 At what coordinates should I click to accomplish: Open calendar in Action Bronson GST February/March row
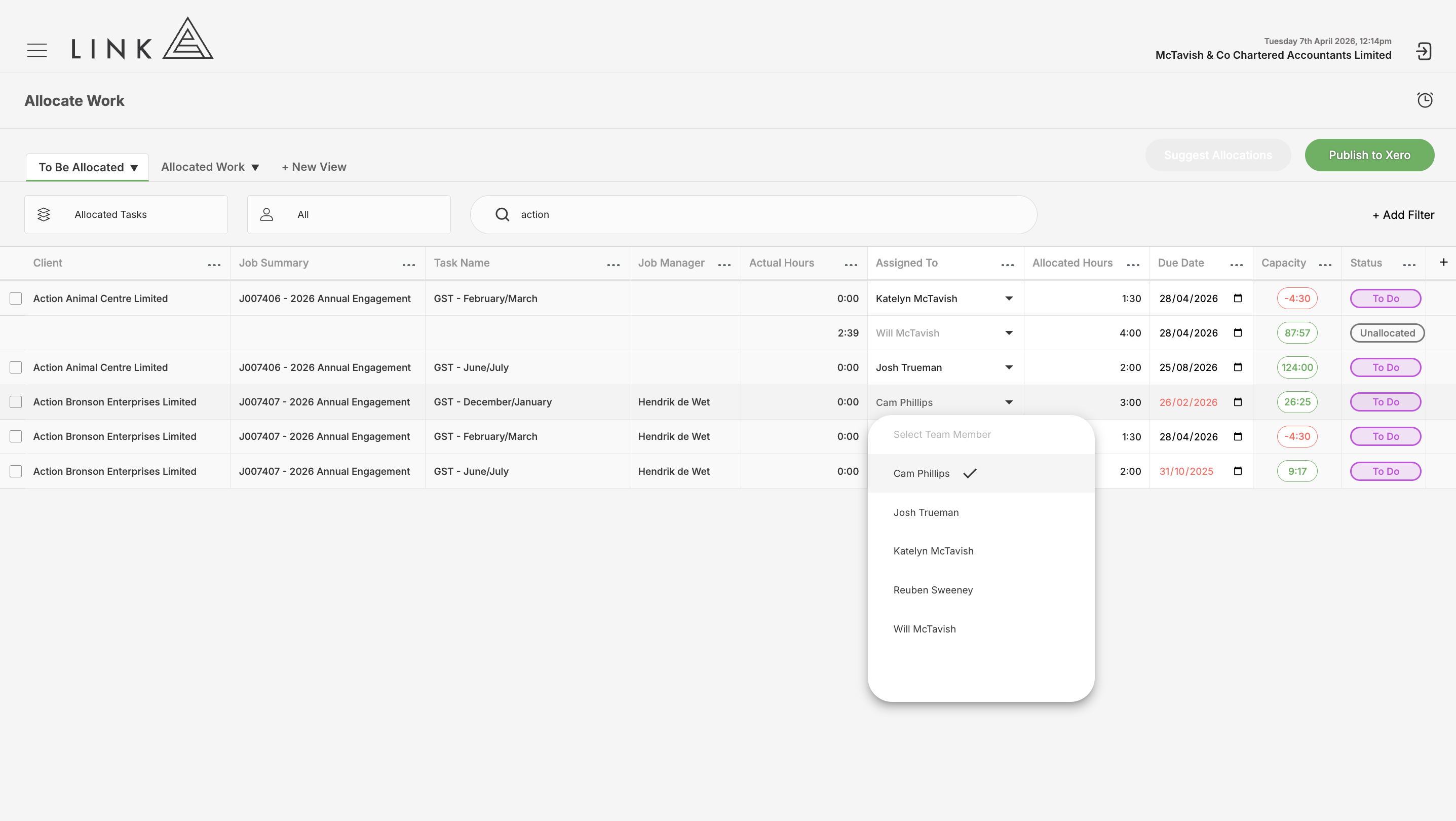(1237, 436)
